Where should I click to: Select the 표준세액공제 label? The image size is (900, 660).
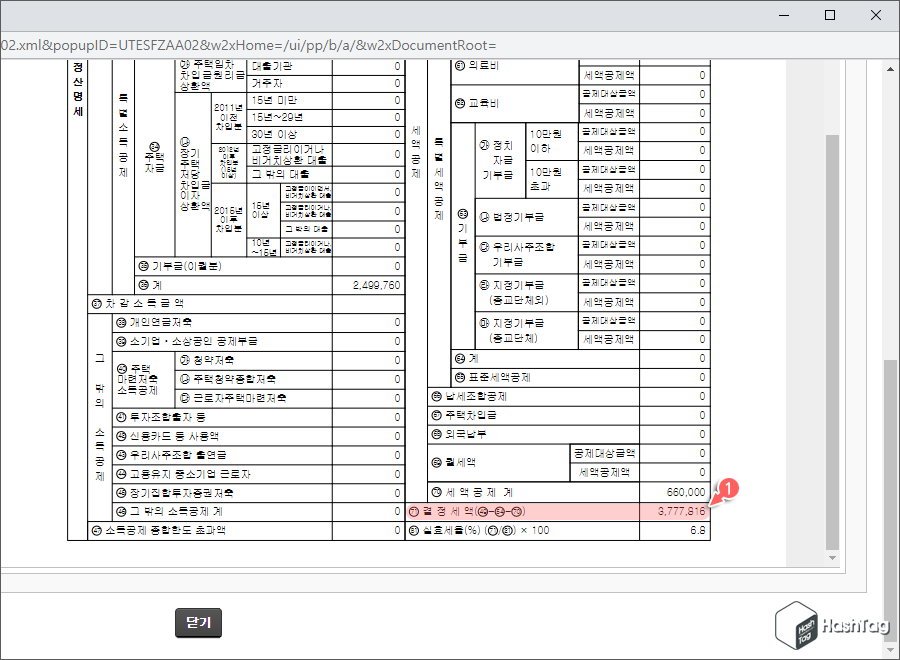pos(492,378)
